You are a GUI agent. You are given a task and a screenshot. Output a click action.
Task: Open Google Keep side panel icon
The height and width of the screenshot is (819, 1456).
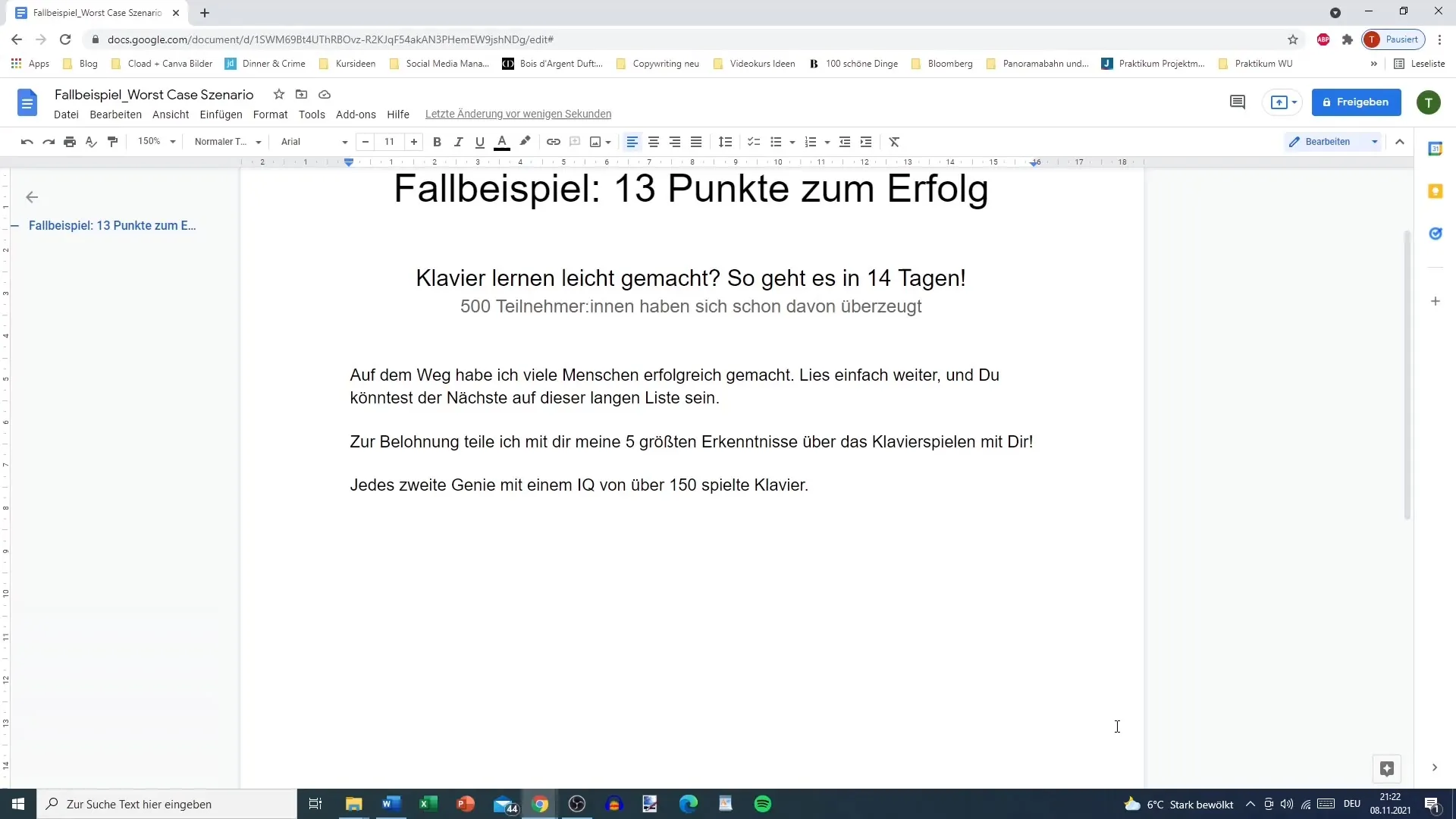tap(1436, 191)
